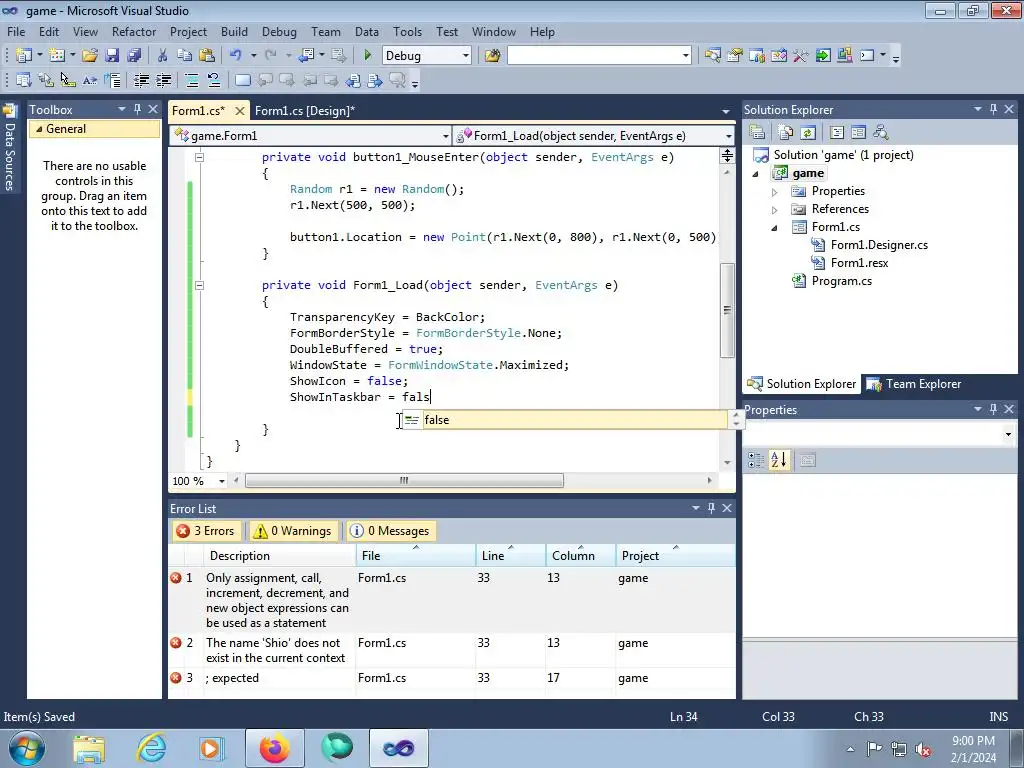
Task: Save the current file with the floppy icon
Action: (112, 56)
